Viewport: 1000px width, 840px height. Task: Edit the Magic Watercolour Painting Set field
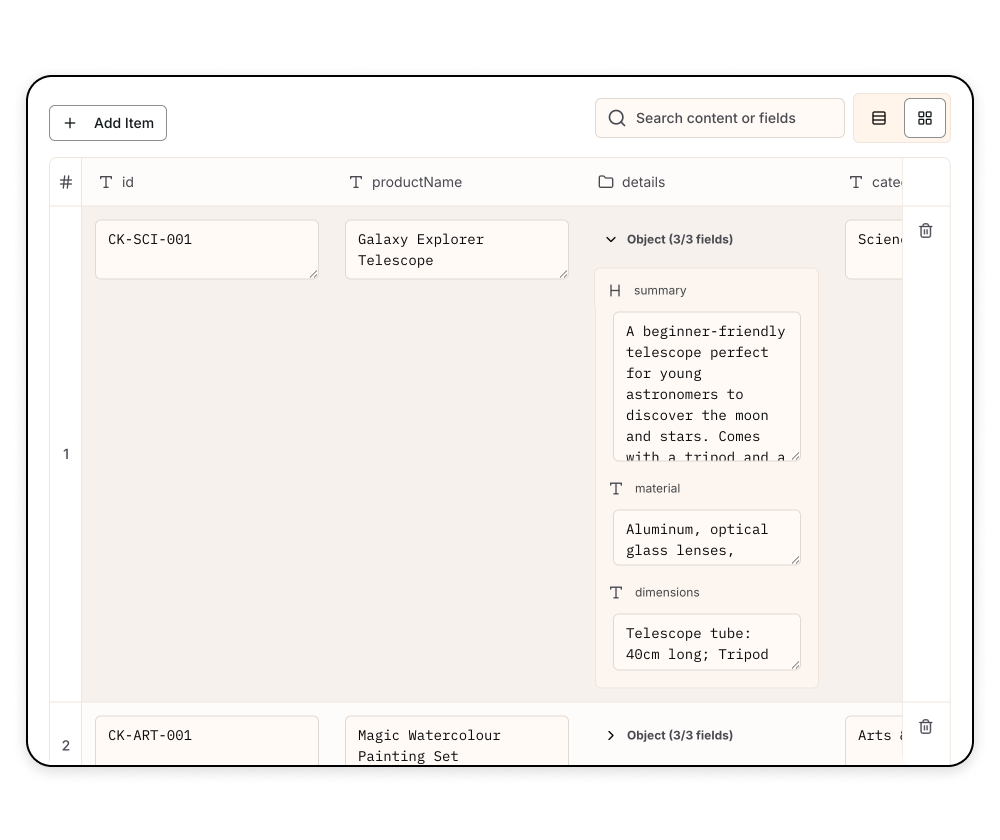[457, 740]
